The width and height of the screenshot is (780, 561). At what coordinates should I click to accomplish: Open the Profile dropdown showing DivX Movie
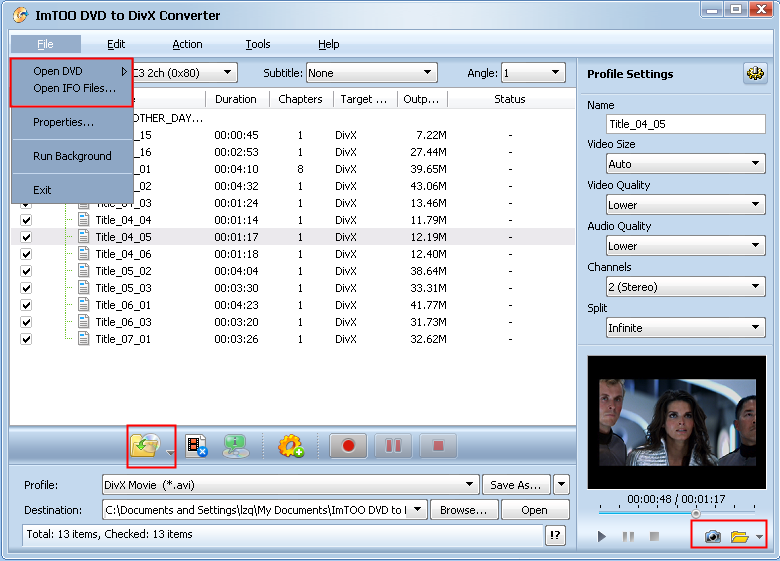coord(291,484)
